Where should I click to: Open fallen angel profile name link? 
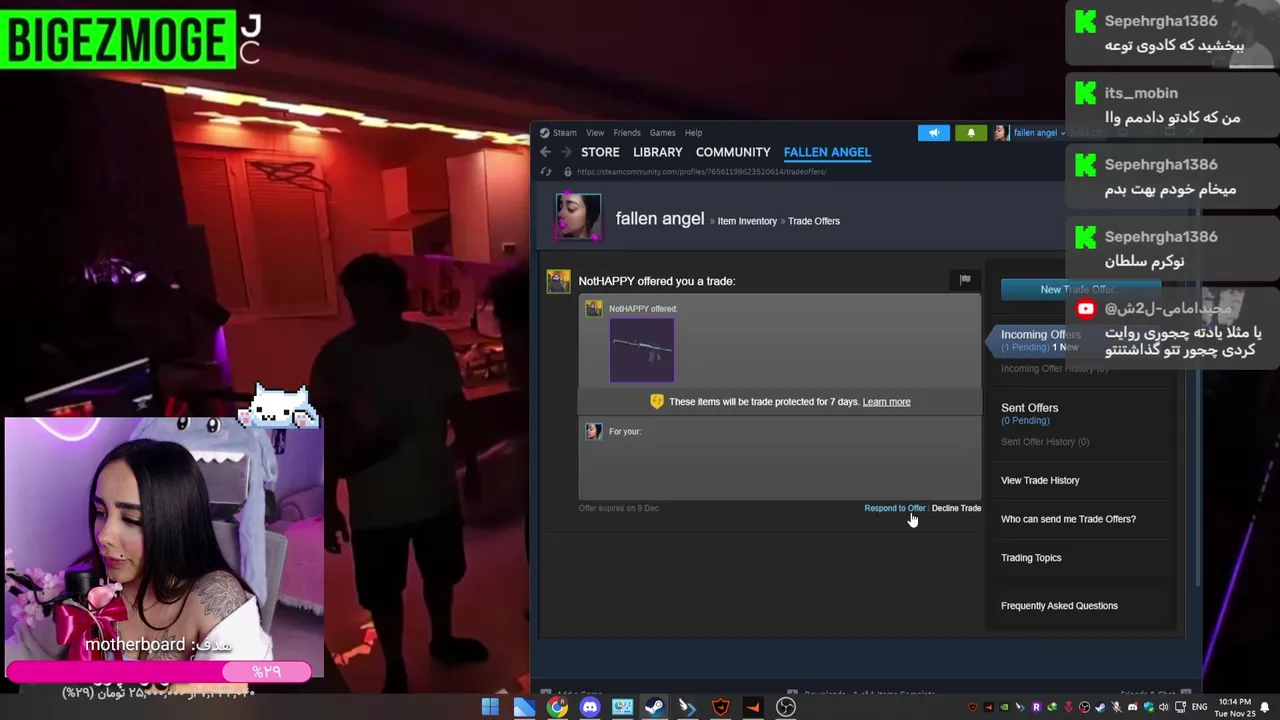(x=660, y=219)
